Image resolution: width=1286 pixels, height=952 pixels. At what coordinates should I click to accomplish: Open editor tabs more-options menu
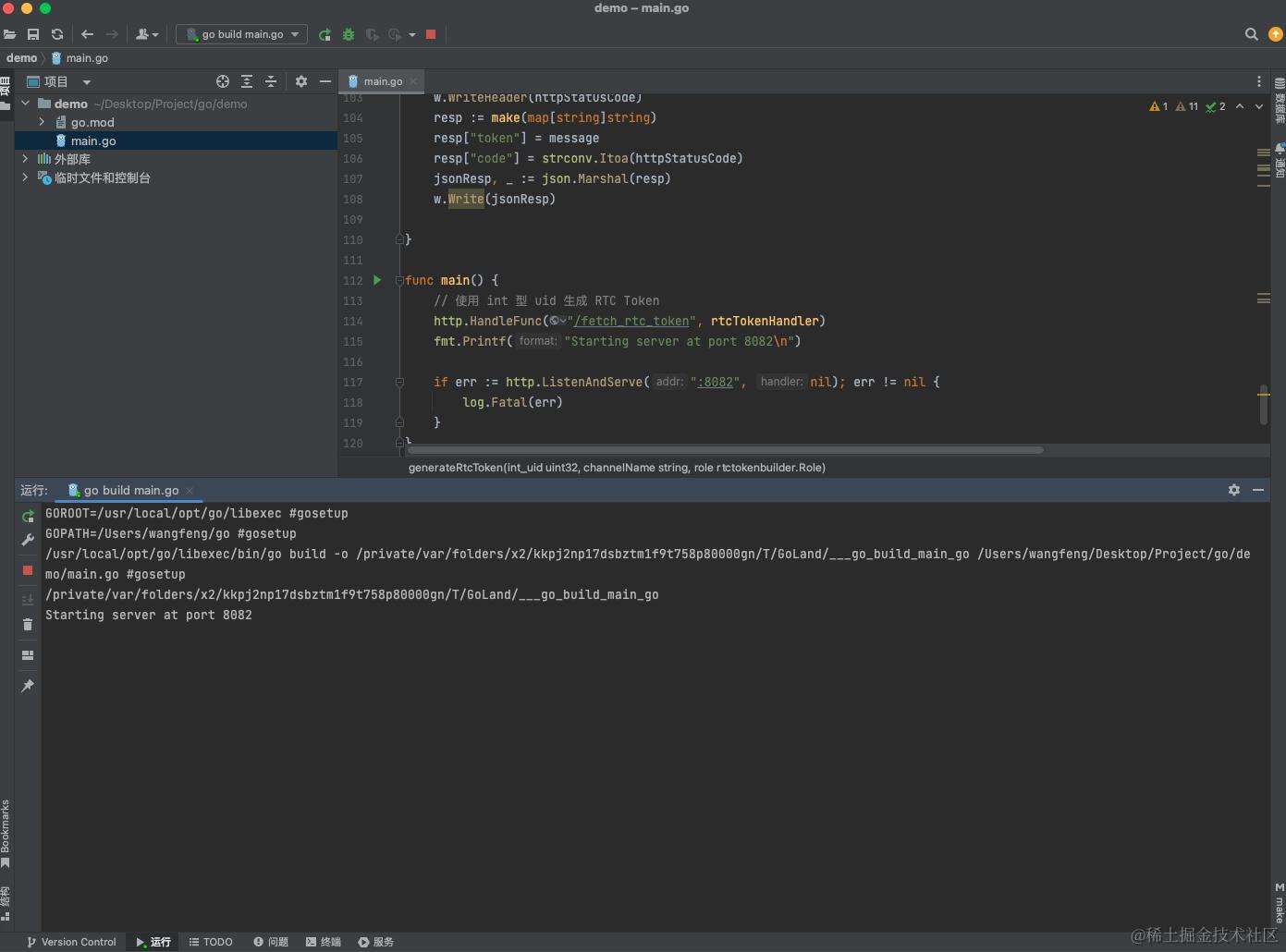1259,81
